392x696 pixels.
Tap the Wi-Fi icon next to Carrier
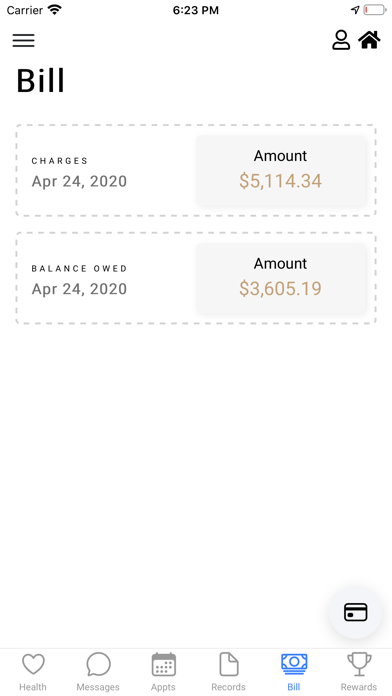55,10
